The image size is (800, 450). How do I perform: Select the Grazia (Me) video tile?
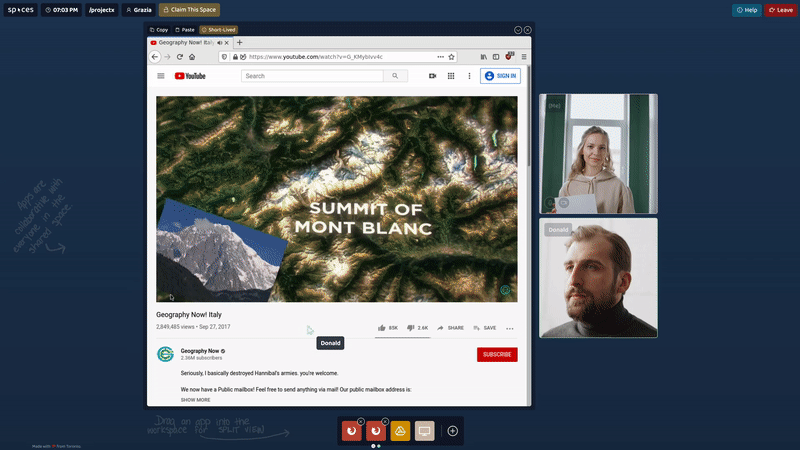point(598,154)
